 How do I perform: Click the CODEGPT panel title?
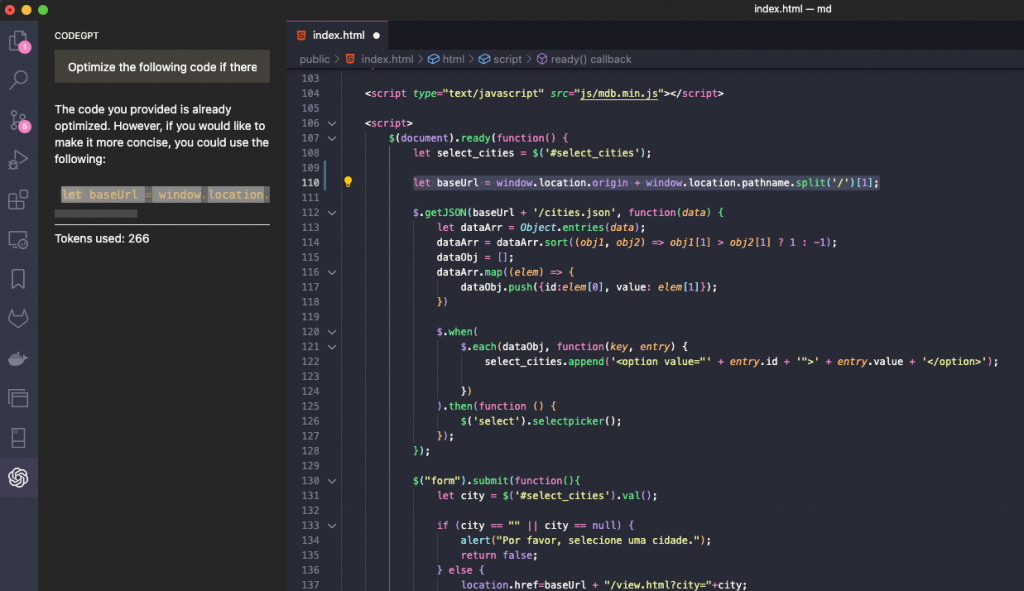[x=76, y=36]
